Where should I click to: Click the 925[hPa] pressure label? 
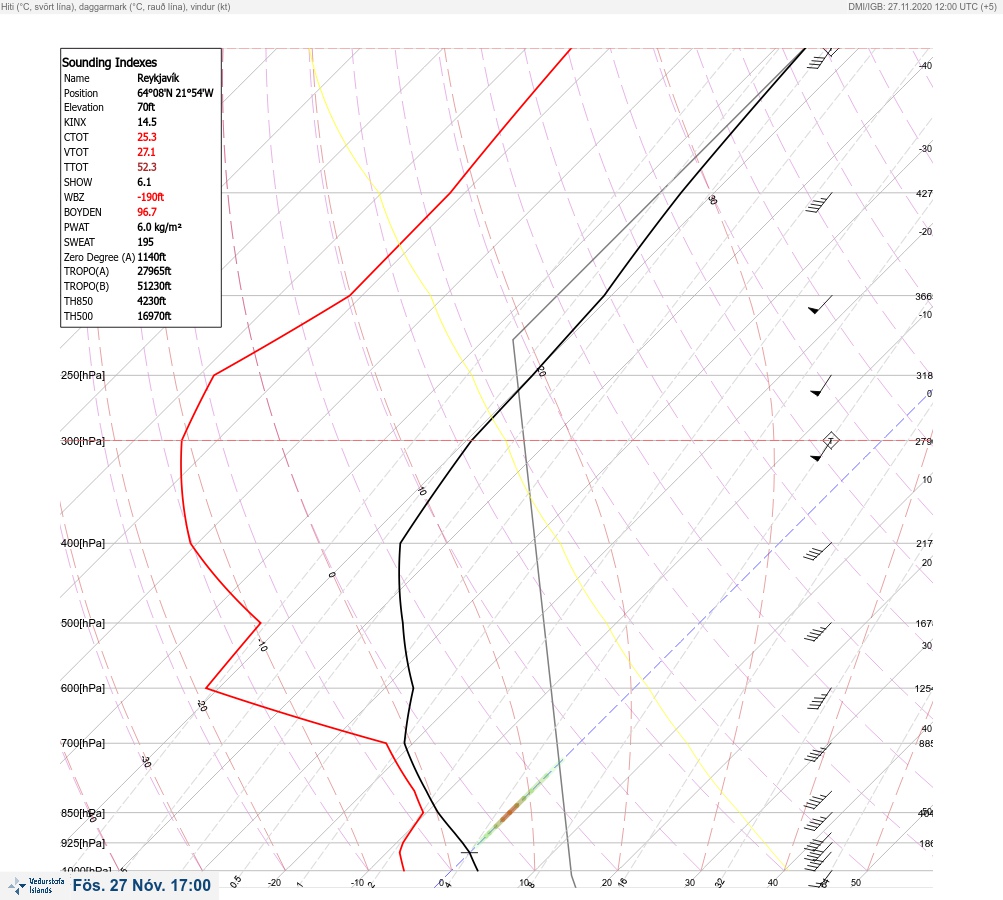click(x=83, y=844)
